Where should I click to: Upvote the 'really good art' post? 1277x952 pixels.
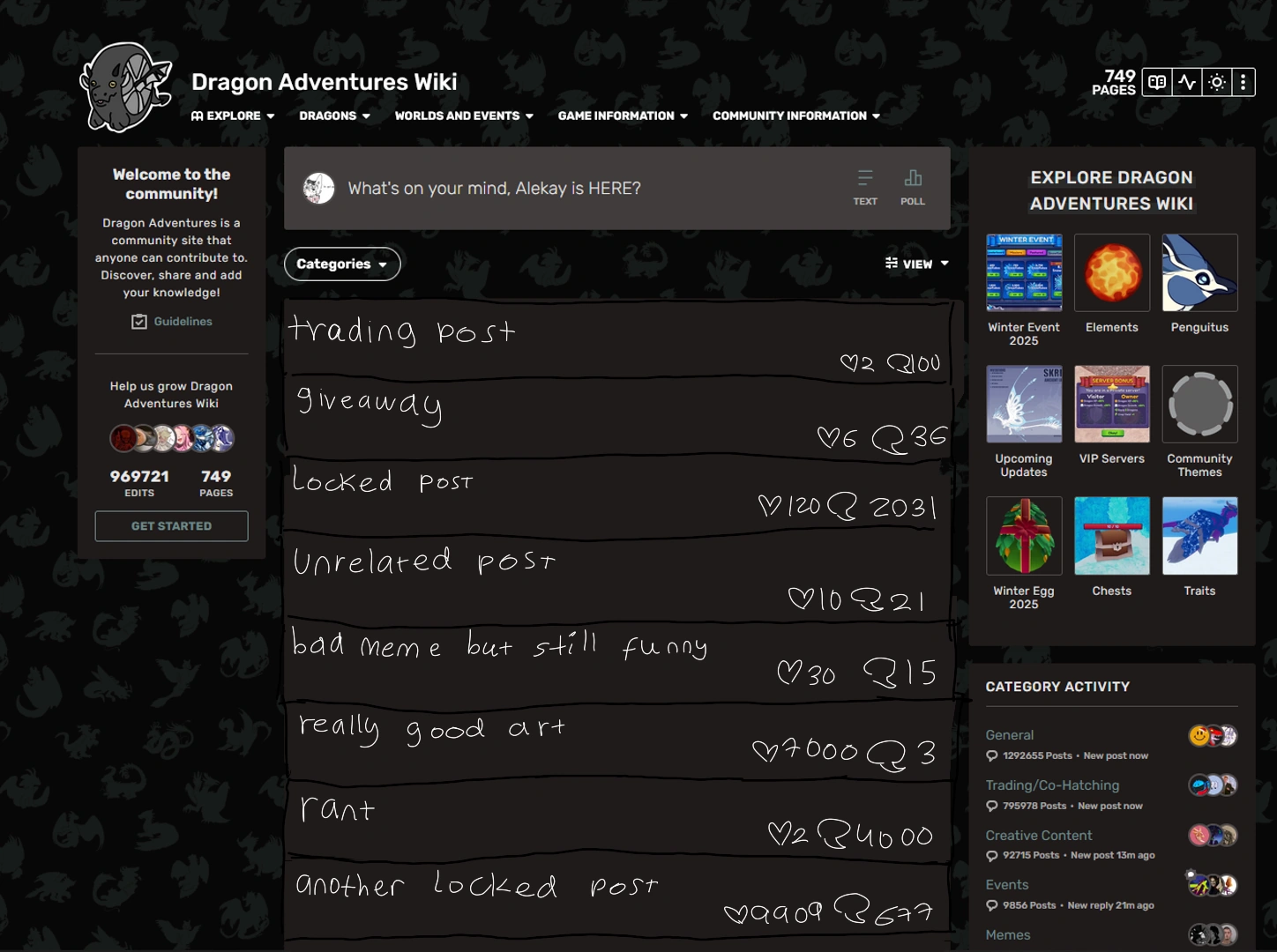765,752
